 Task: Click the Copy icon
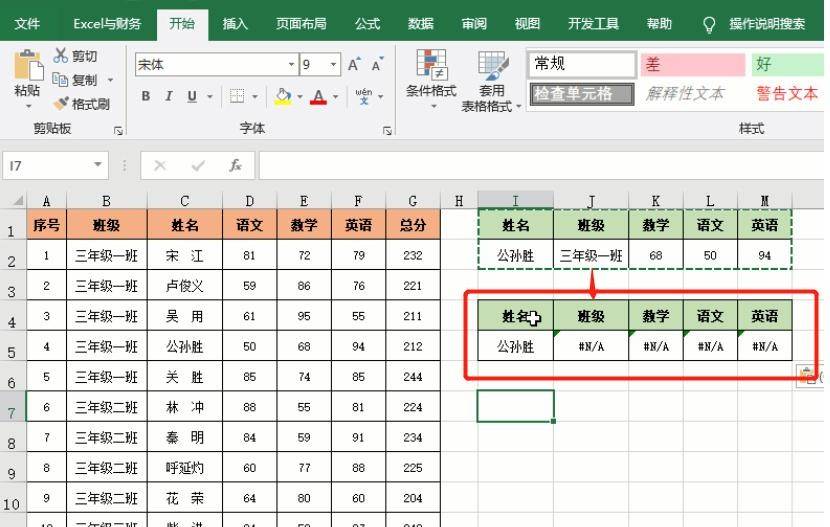(x=60, y=80)
